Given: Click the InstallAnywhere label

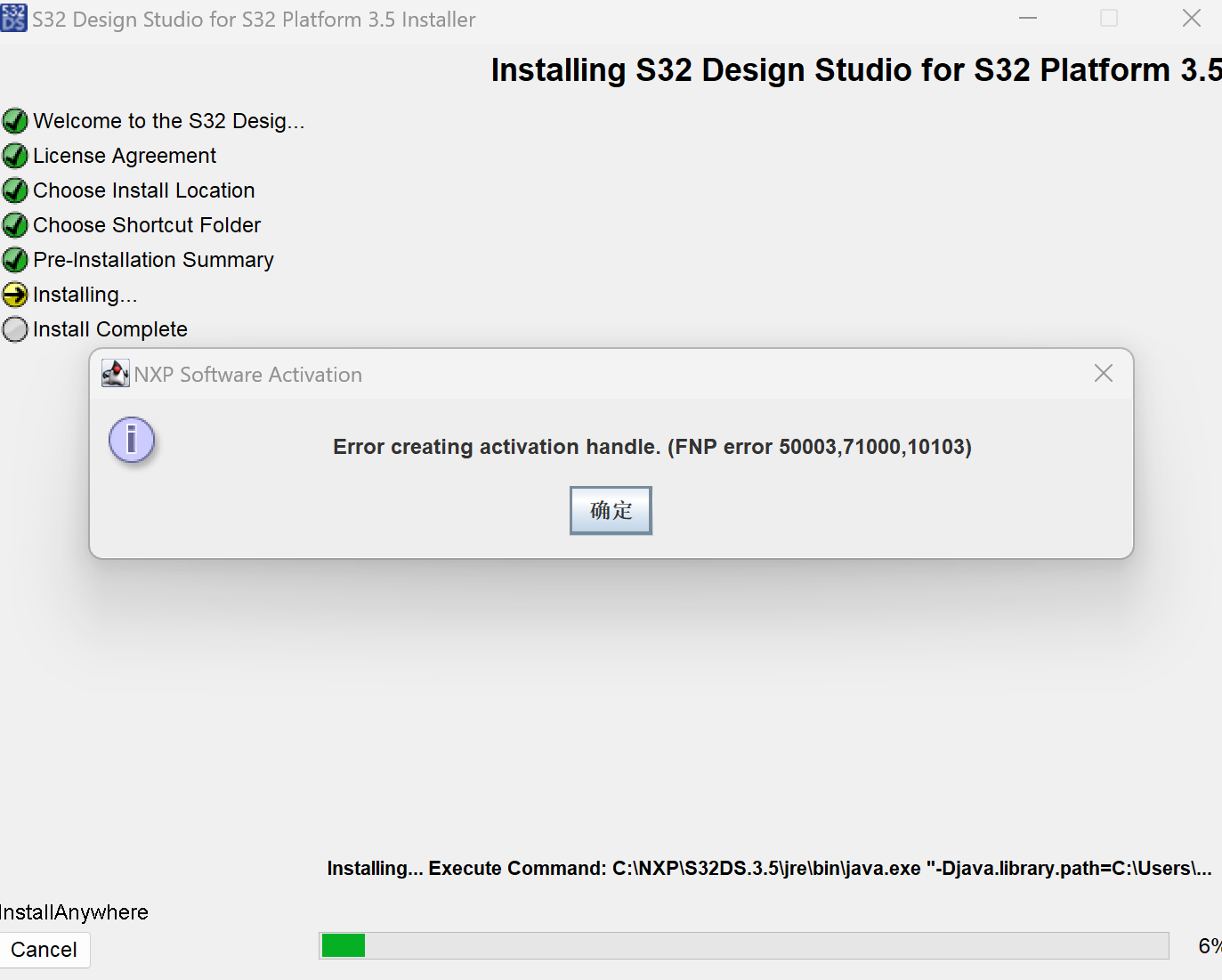Looking at the screenshot, I should tap(74, 912).
